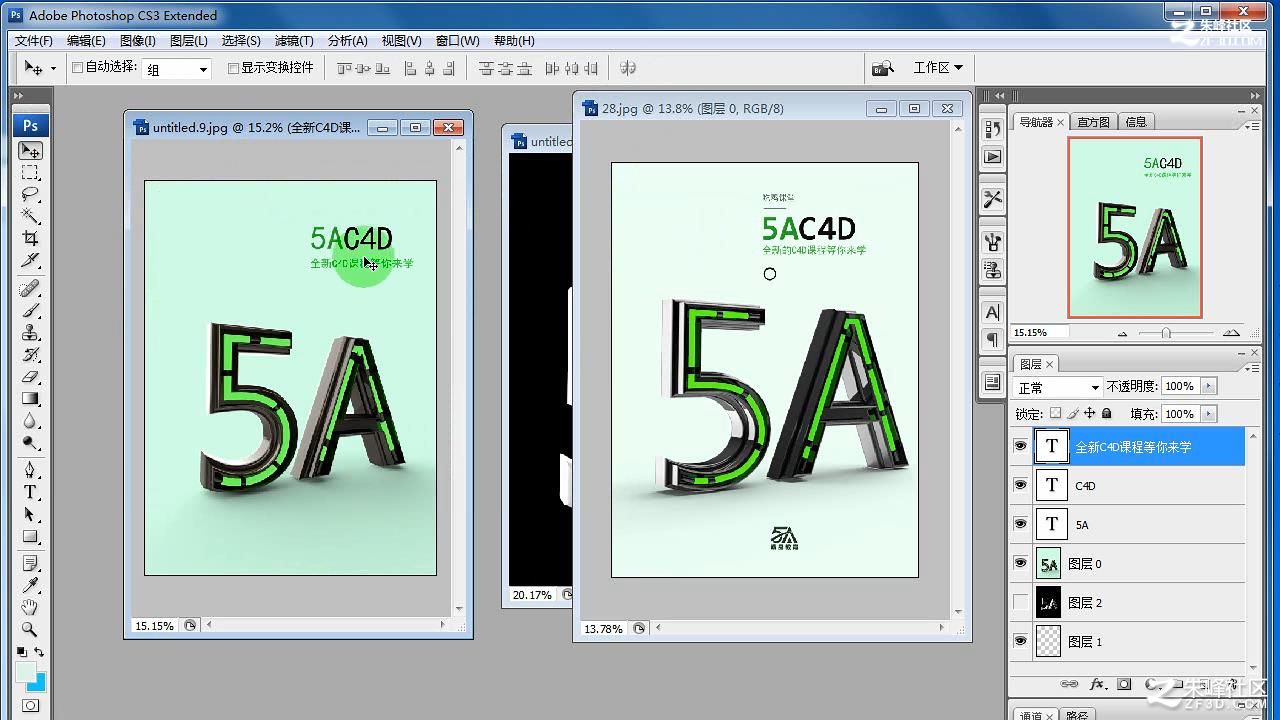Screen dimensions: 1280x720
Task: Open the 编辑(E) menu
Action: pyautogui.click(x=86, y=41)
